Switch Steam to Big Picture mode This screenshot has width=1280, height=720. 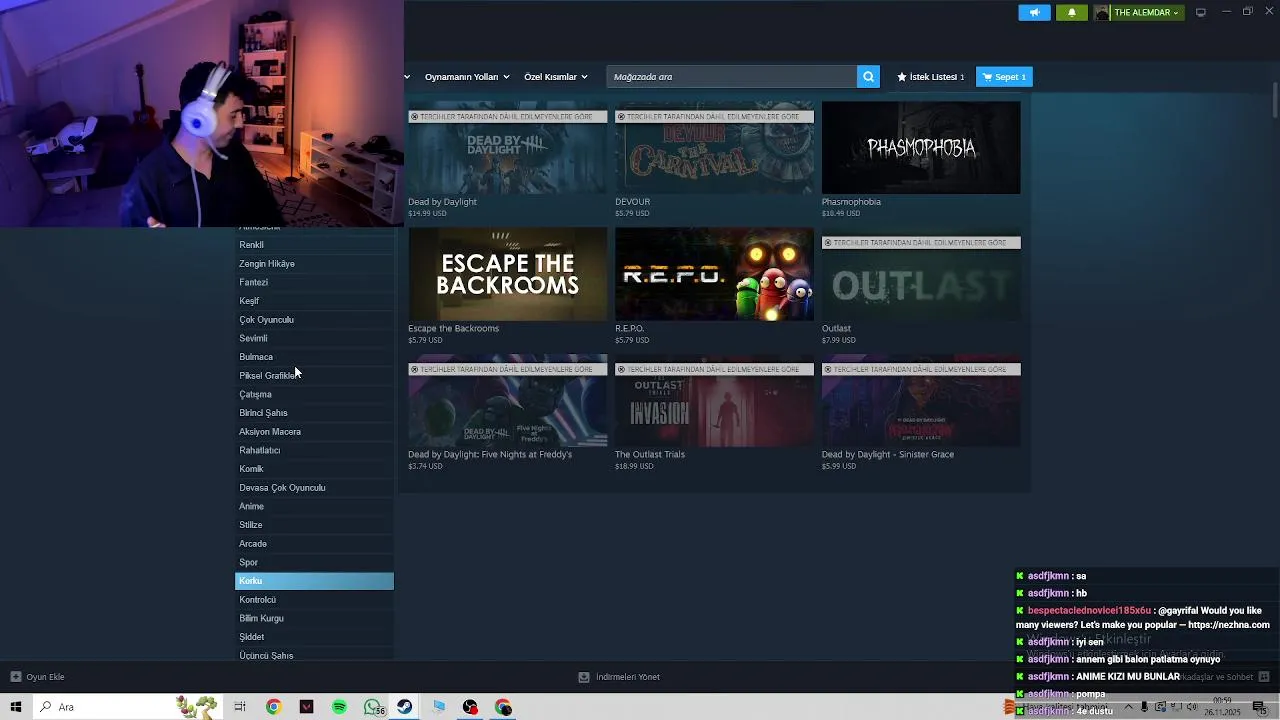click(x=1201, y=12)
